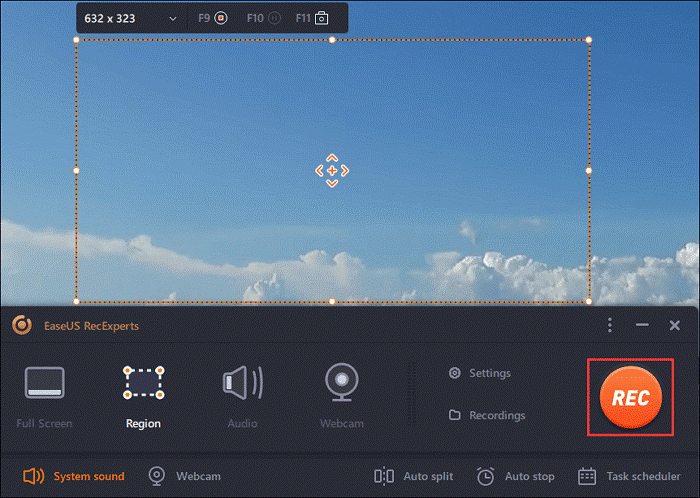Expand the 632 x 323 size dropdown
The height and width of the screenshot is (498, 700).
tap(173, 19)
